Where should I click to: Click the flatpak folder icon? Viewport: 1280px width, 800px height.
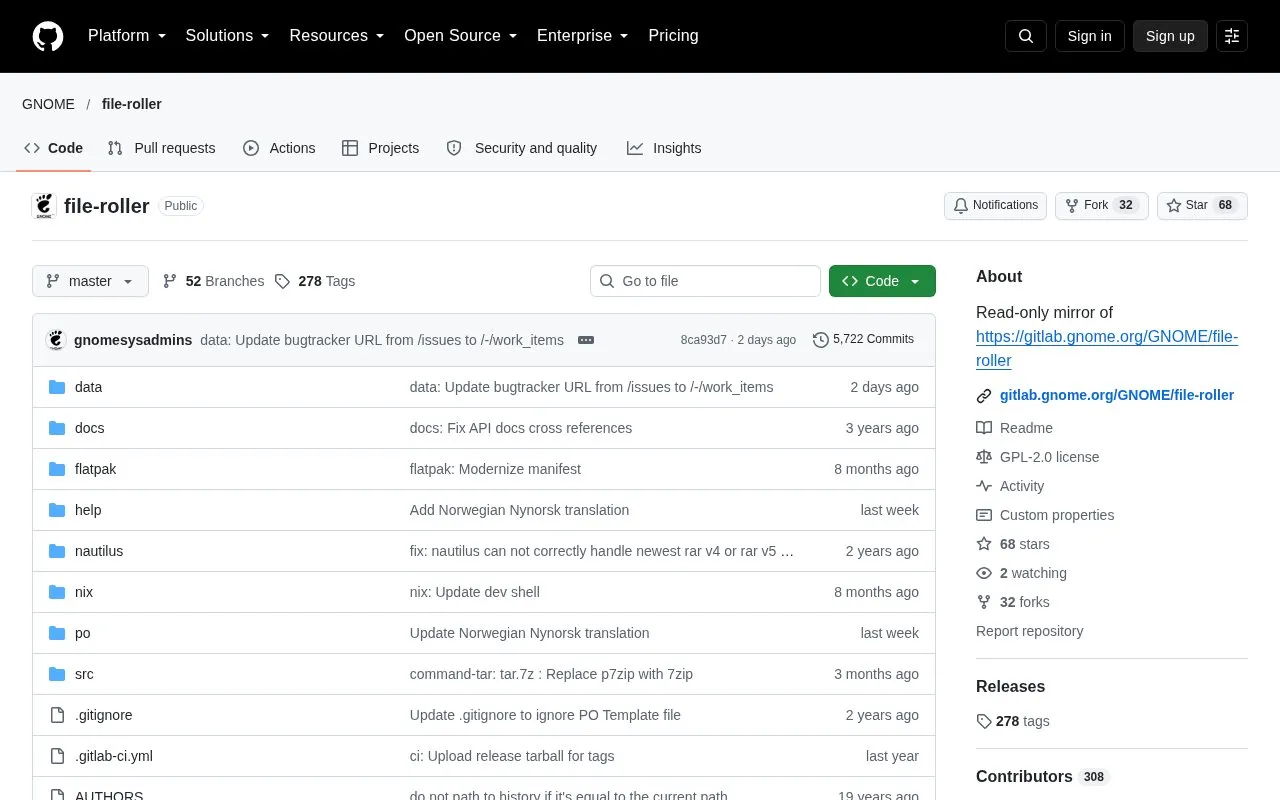(57, 469)
